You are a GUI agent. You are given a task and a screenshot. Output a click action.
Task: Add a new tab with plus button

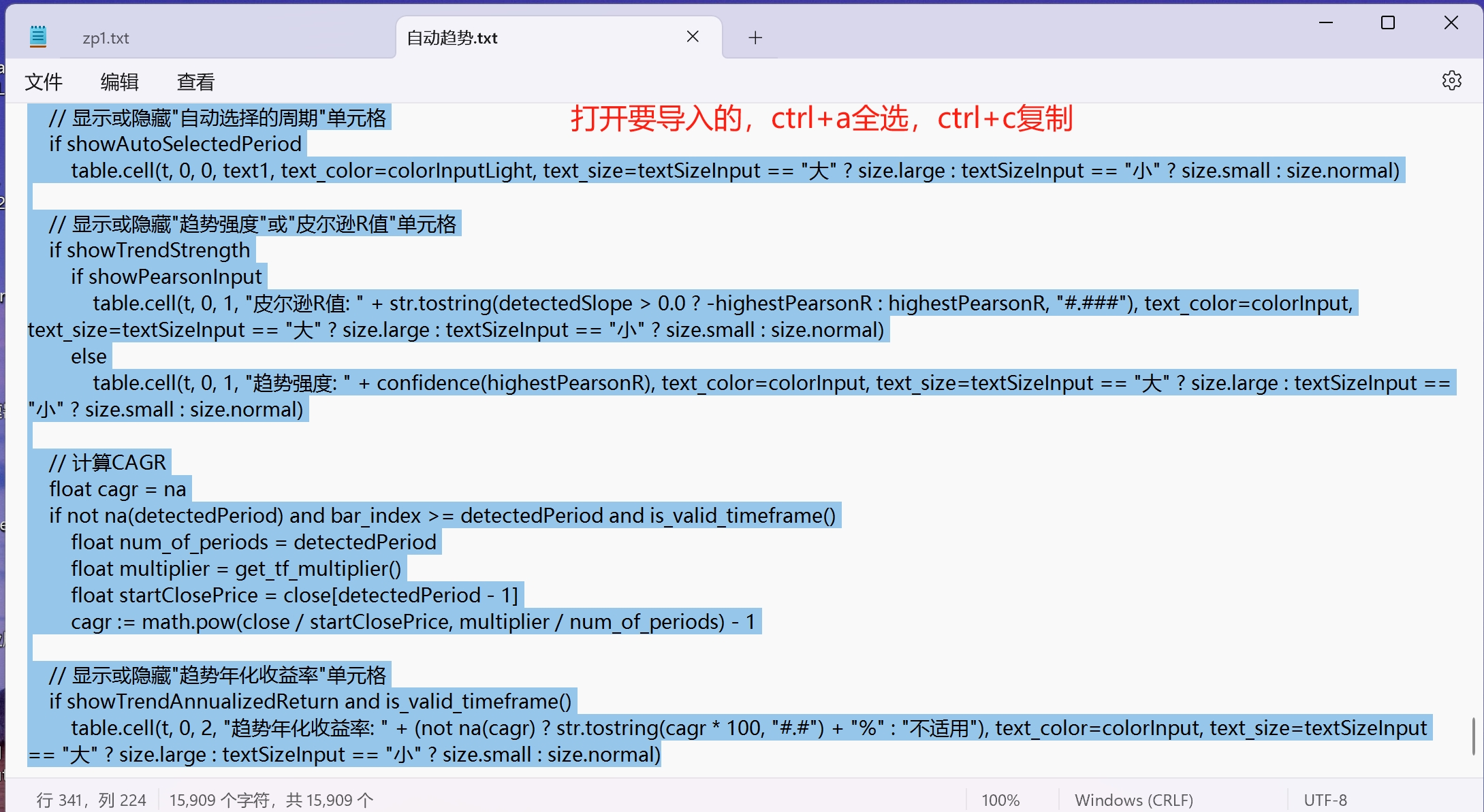point(755,37)
